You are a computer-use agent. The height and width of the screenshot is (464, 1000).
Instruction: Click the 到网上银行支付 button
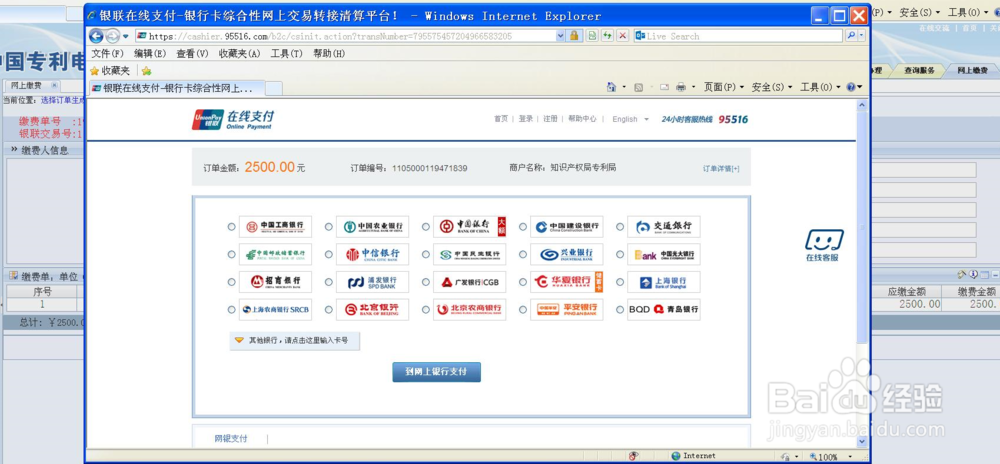436,372
